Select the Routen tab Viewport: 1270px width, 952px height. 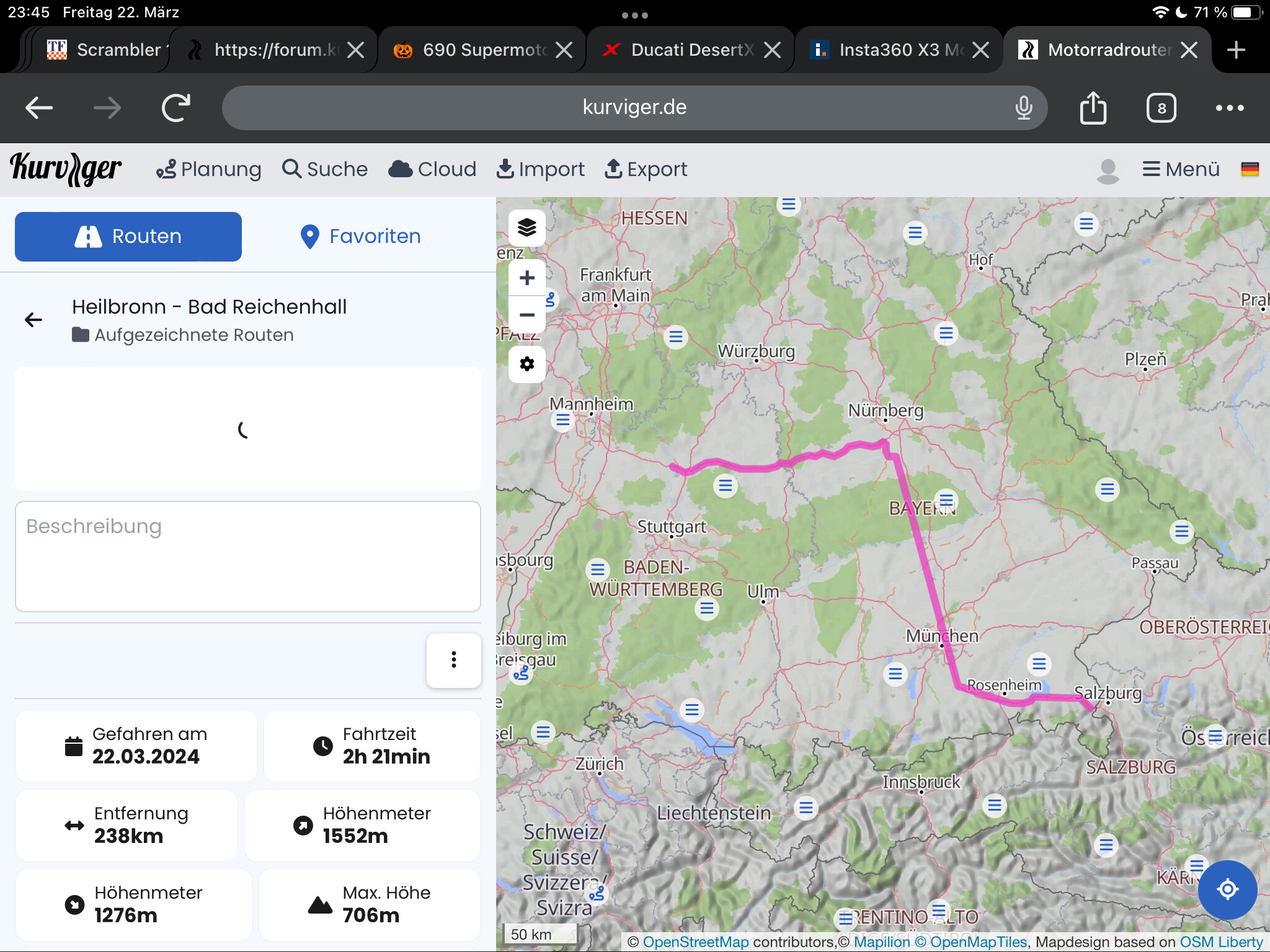tap(128, 236)
